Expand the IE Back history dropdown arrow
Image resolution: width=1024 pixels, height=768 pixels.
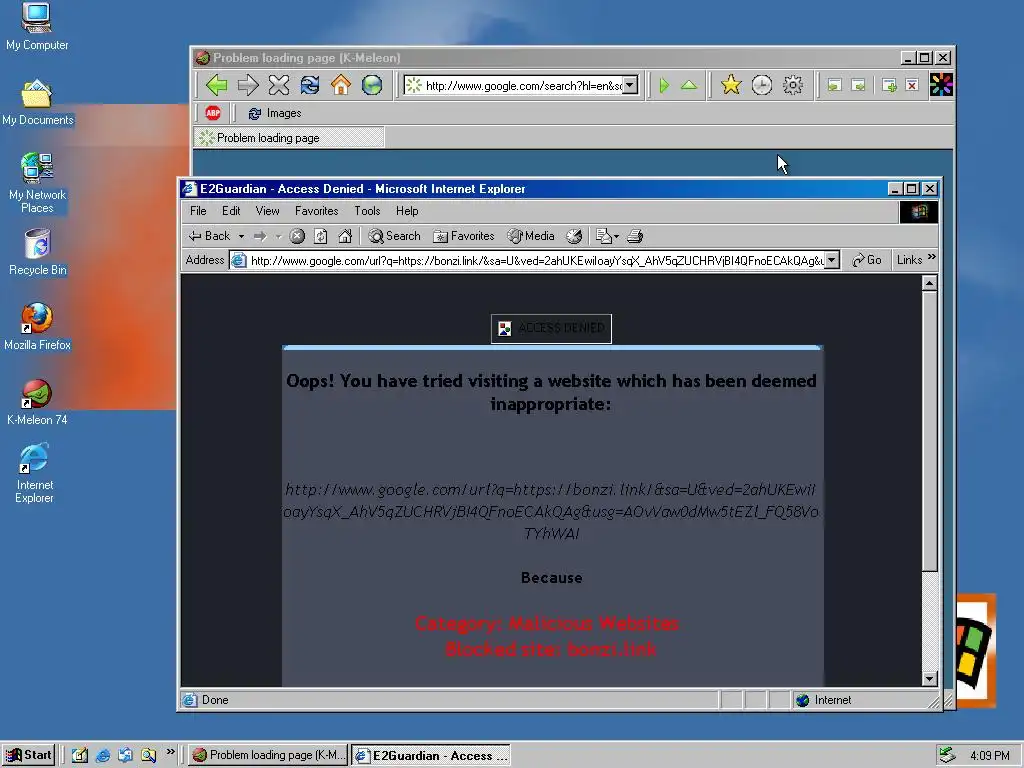coord(241,236)
